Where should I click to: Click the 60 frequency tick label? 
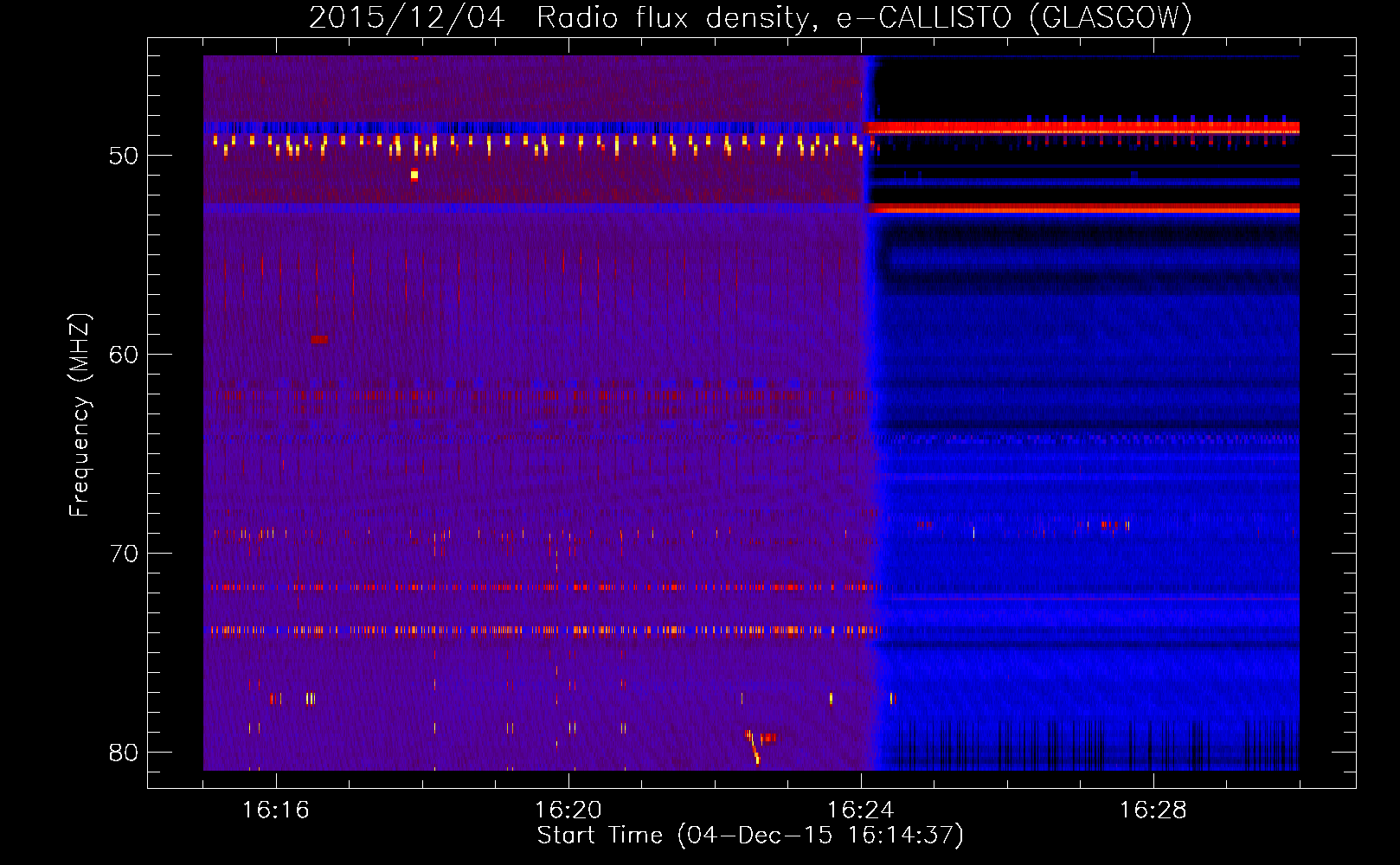click(125, 355)
